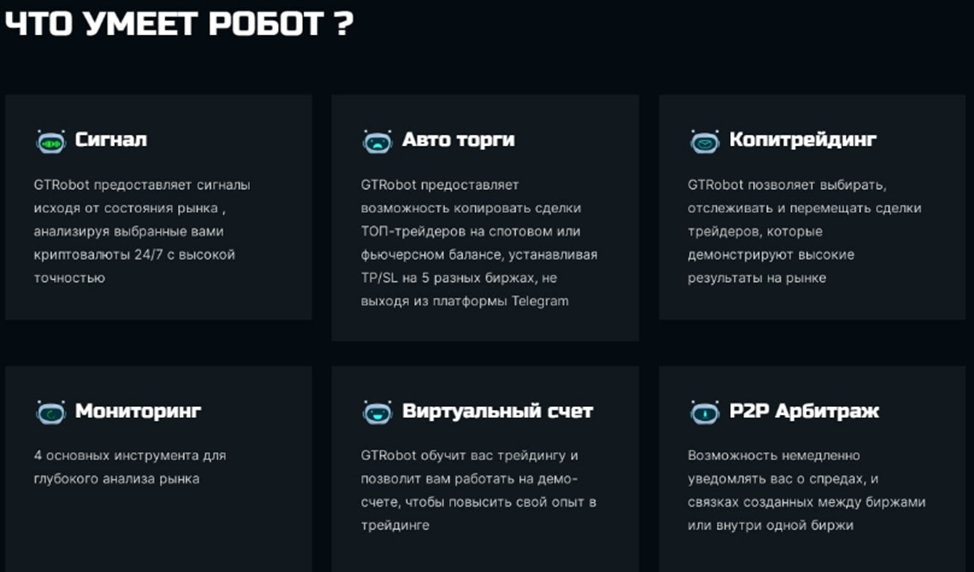974x572 pixels.
Task: Click the Копитрейдинг description paragraph
Action: (x=804, y=231)
